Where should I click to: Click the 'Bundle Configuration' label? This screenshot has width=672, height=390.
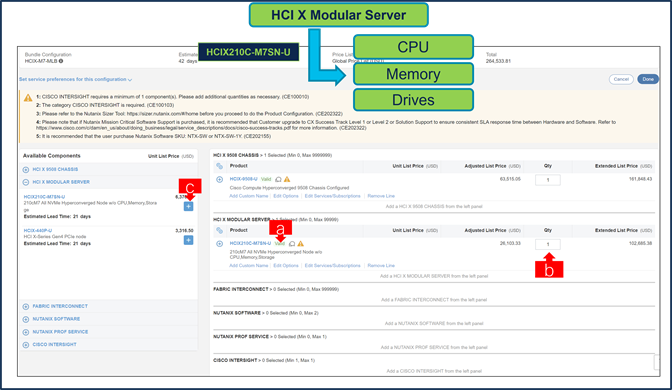tap(48, 55)
